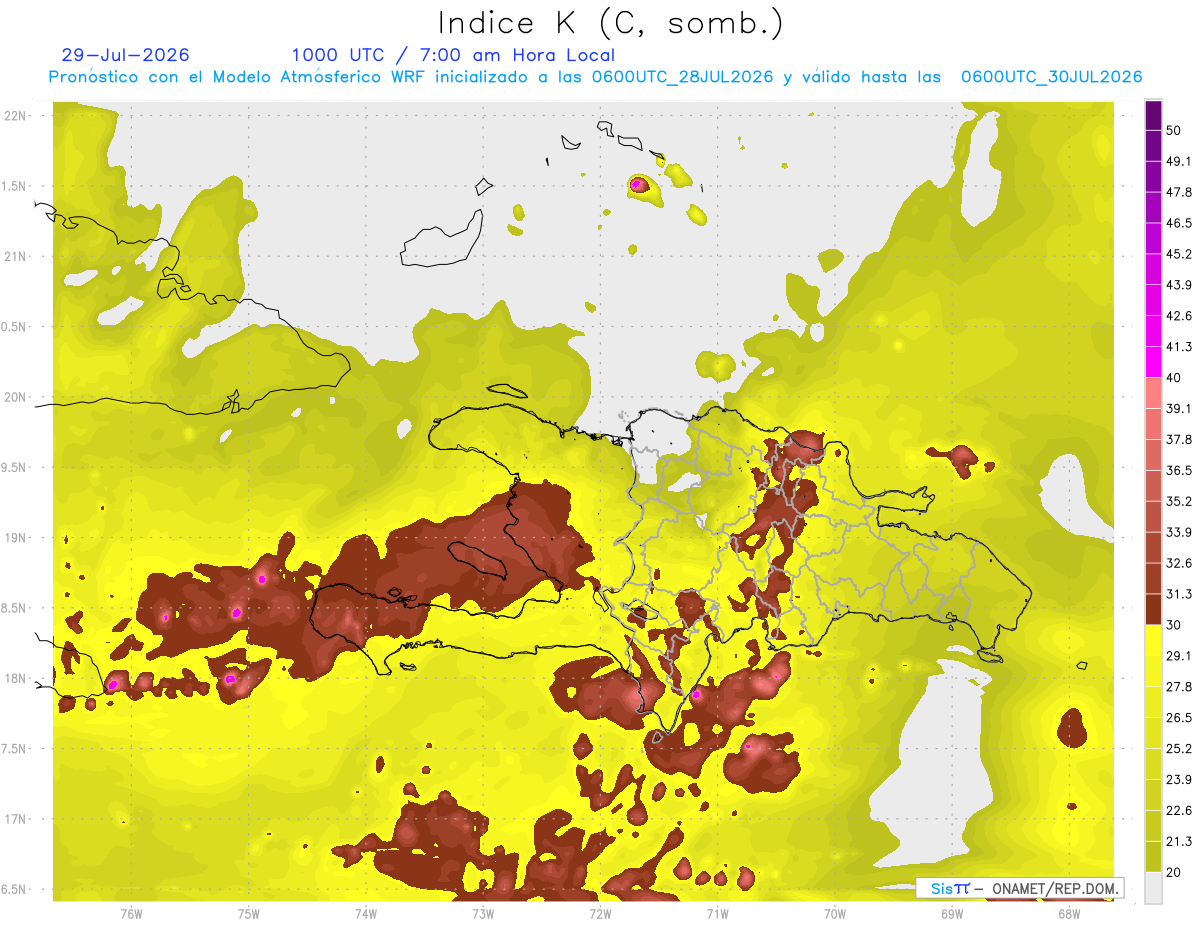Image resolution: width=1200 pixels, height=927 pixels.
Task: Click the colorbar value "25.2"
Action: pos(1179,749)
